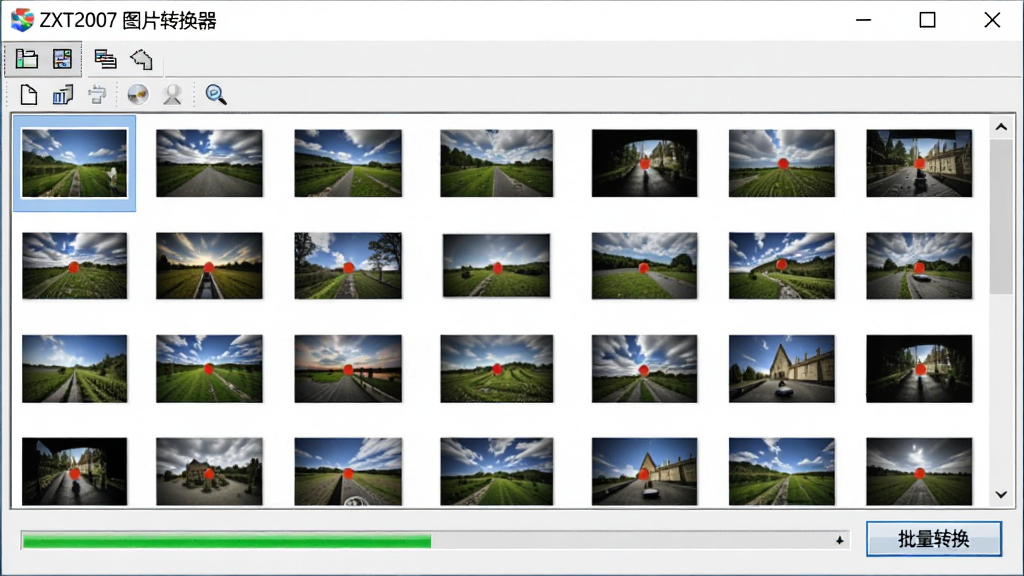Select the first thumbnail in the third row
The image size is (1024, 576).
click(x=74, y=369)
